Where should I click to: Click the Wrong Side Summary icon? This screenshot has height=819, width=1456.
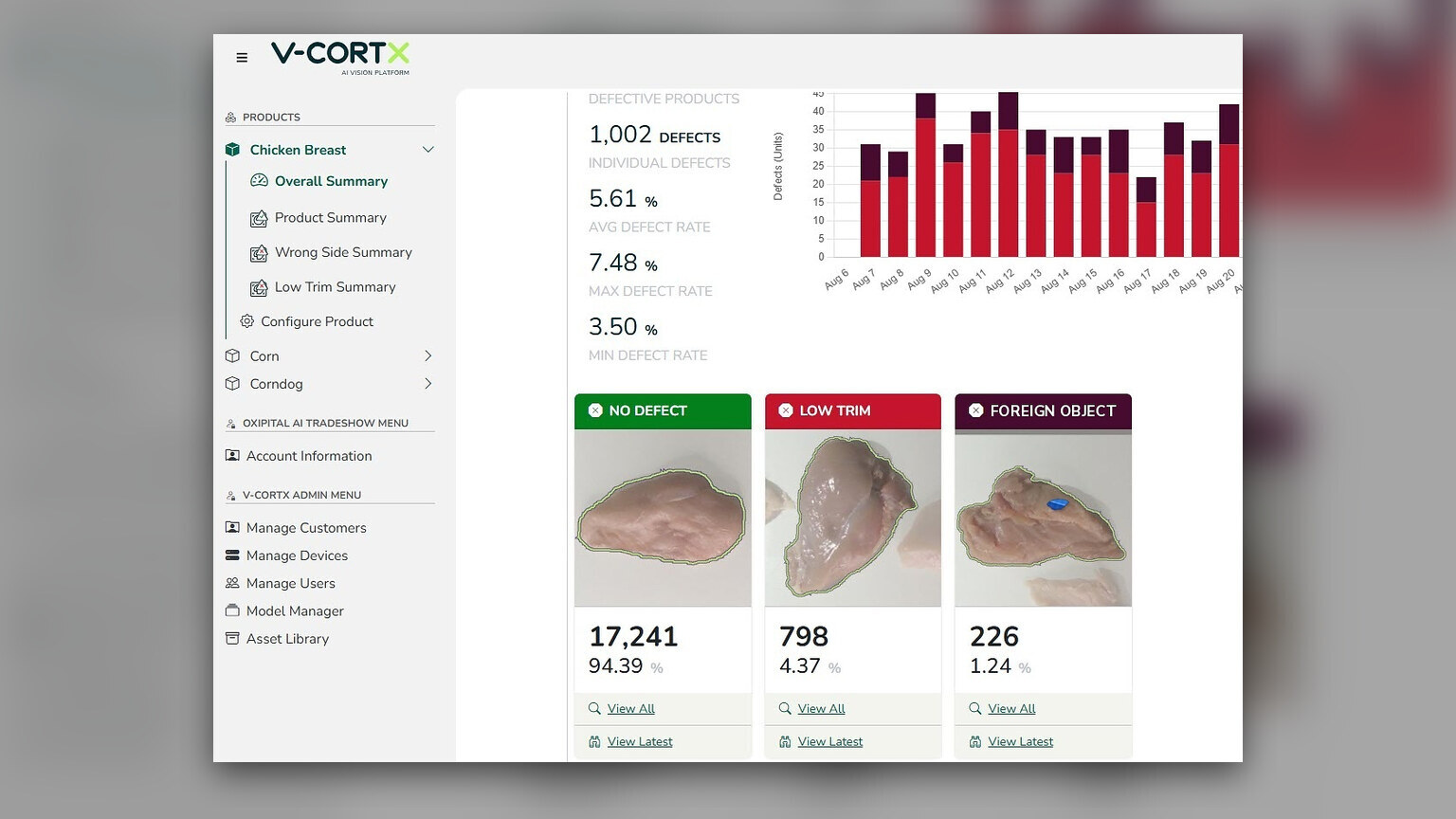point(259,253)
